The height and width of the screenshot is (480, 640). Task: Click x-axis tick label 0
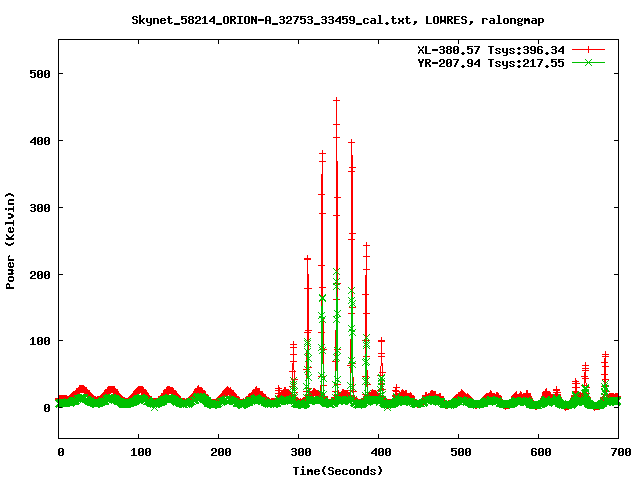pyautogui.click(x=61, y=452)
